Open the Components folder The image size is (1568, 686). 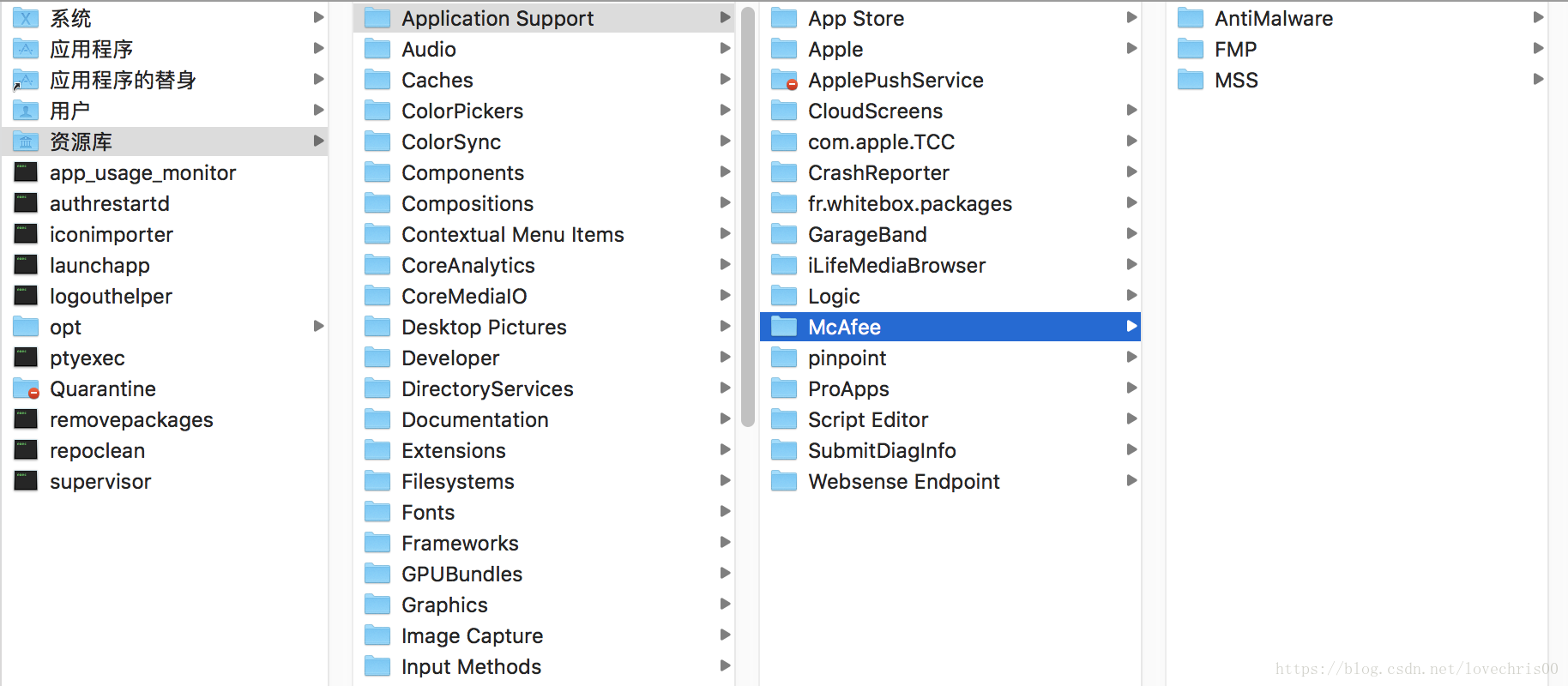tap(544, 172)
